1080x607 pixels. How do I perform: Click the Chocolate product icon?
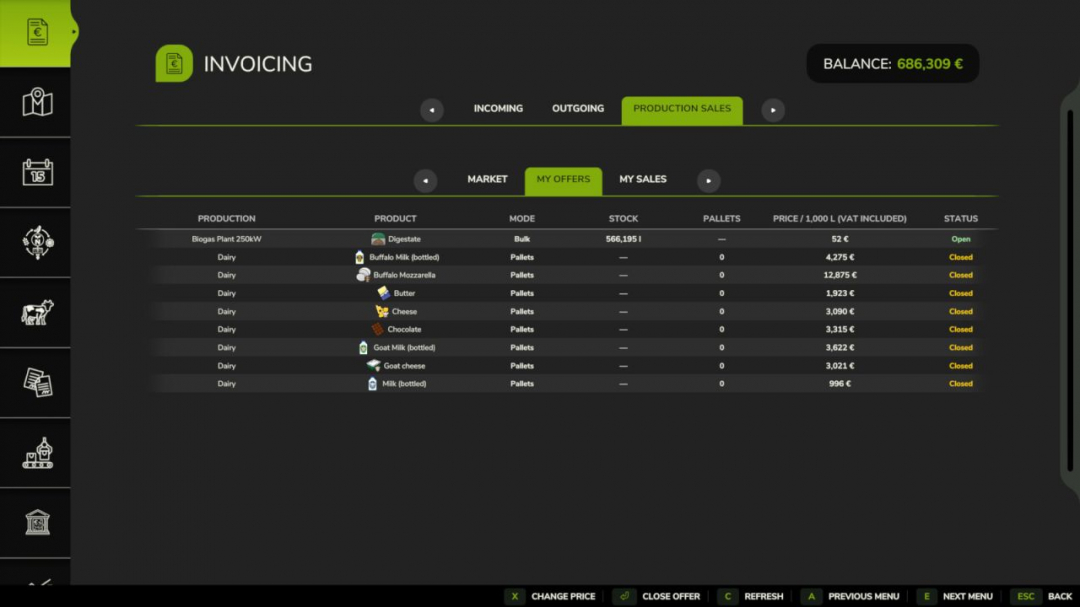[377, 329]
